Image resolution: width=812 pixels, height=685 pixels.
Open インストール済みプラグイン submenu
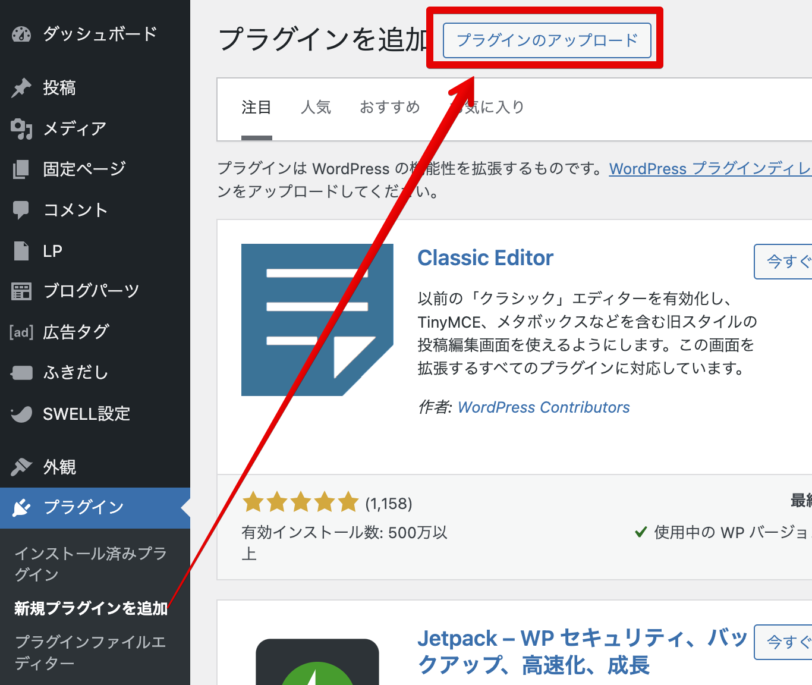(x=91, y=564)
